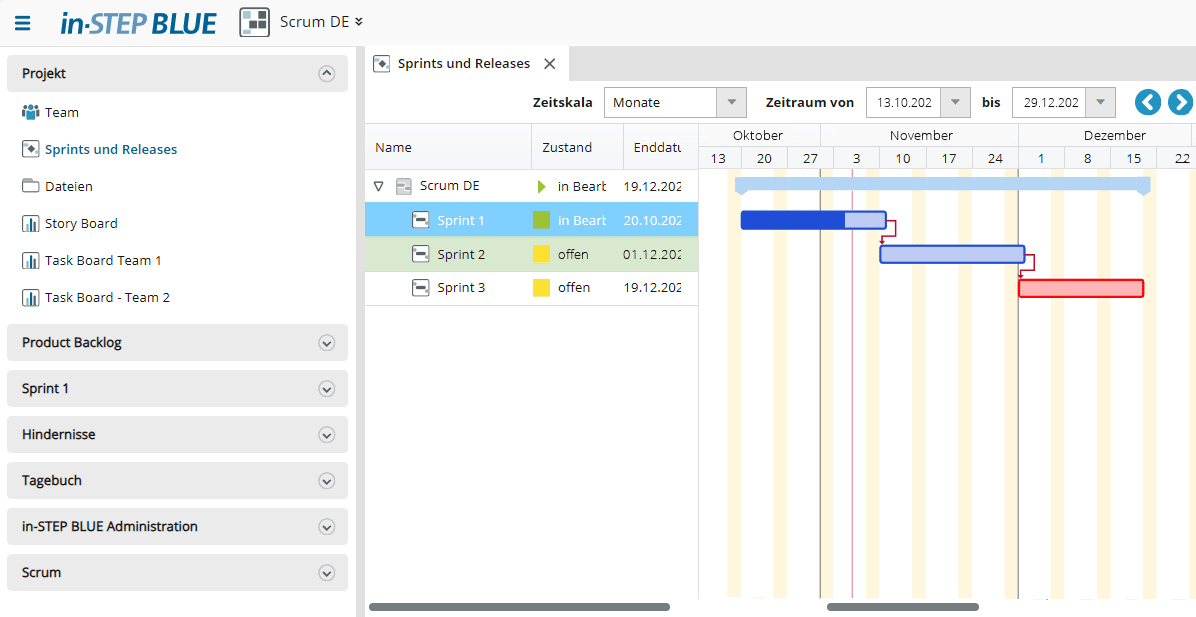
Task: Click the forward navigation arrow button
Action: [x=1180, y=102]
